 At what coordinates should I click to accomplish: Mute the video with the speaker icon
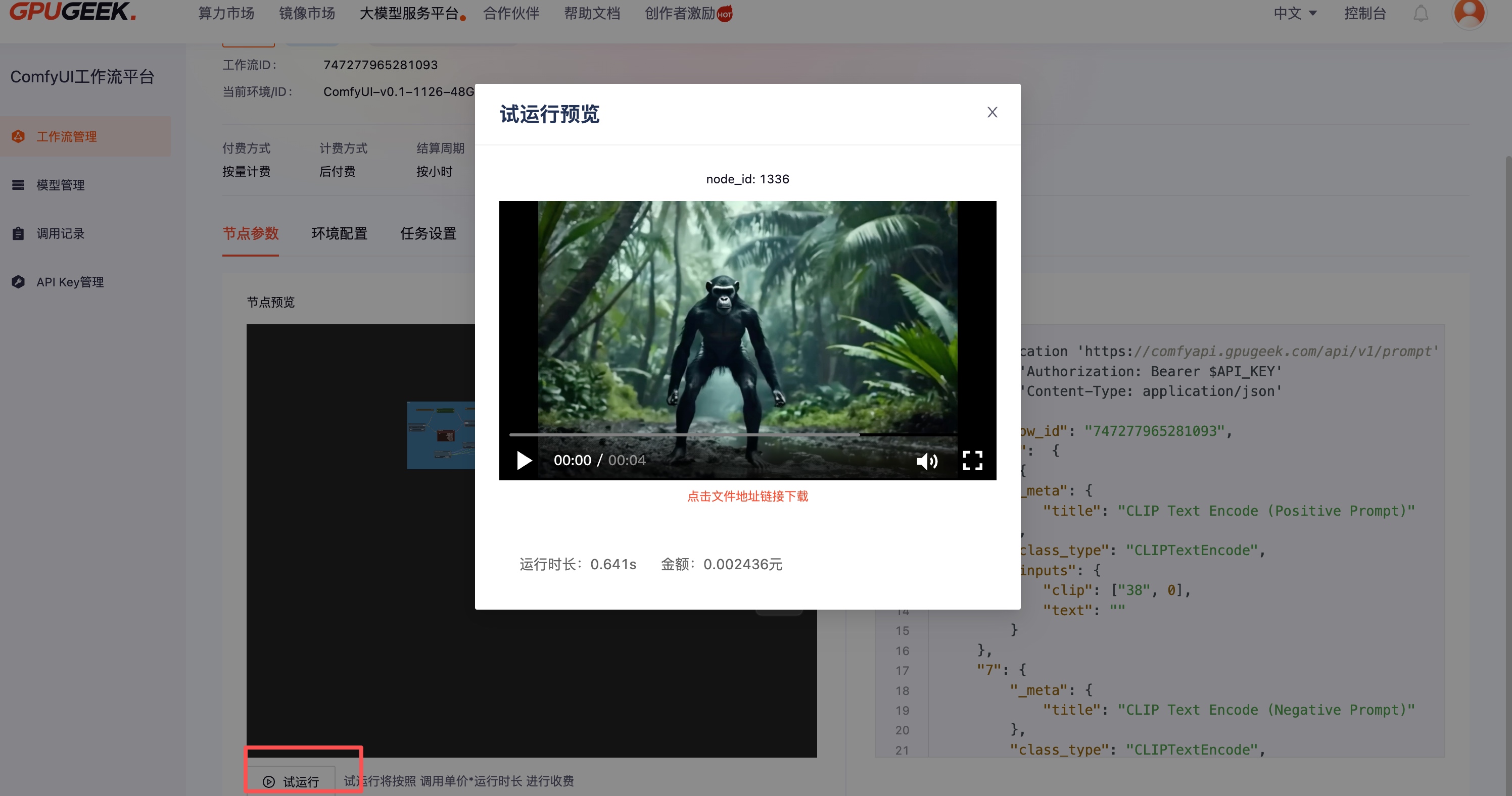click(x=927, y=461)
